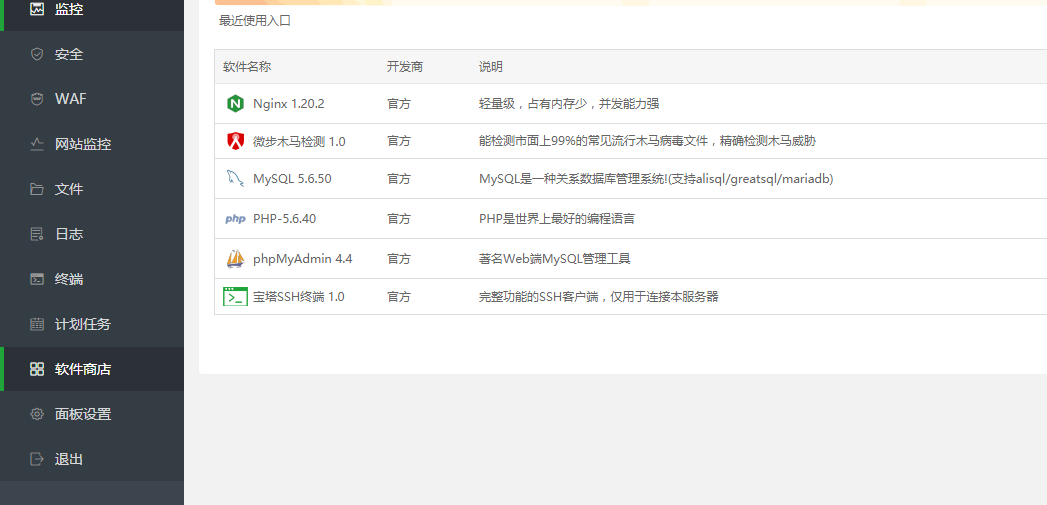This screenshot has height=505, width=1047.
Task: Click the shield icon beside 安全
Action: pyautogui.click(x=37, y=54)
